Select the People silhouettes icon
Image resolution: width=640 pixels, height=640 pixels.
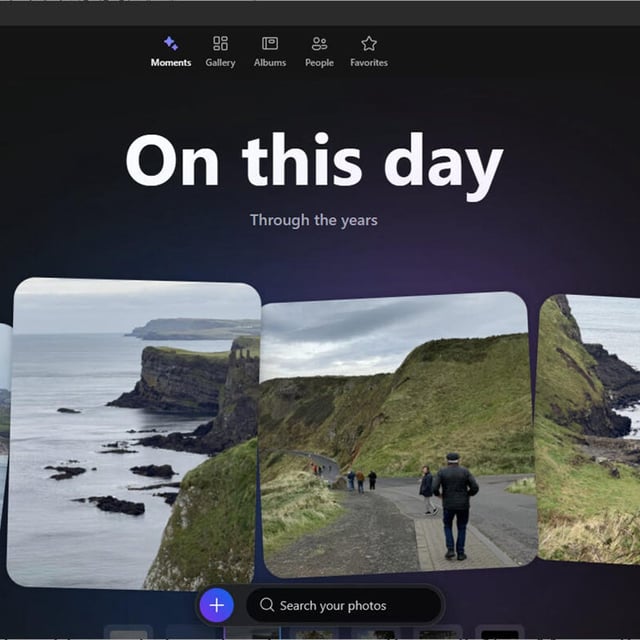click(319, 43)
